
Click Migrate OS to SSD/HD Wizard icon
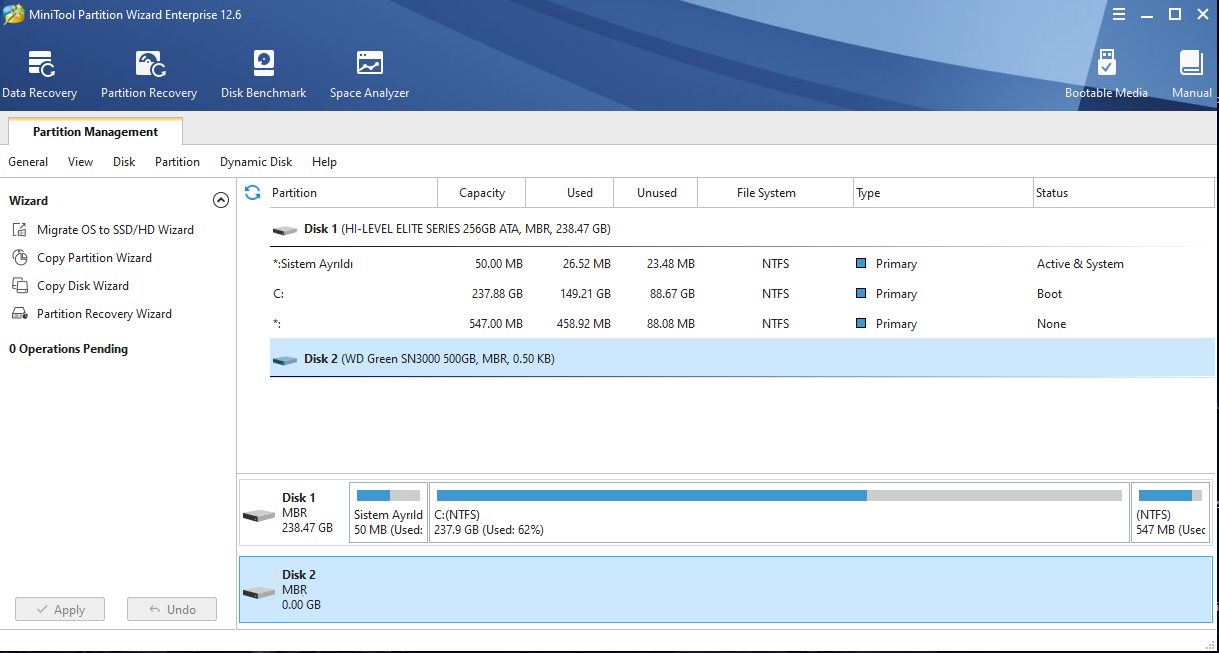click(x=20, y=230)
